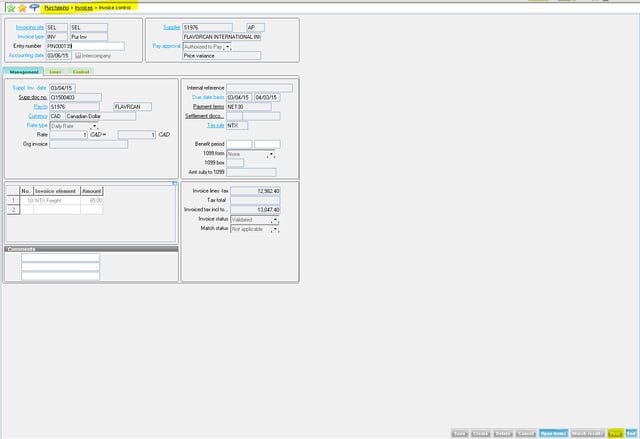The width and height of the screenshot is (640, 439).
Task: Click the yellow favorites star icon
Action: click(x=21, y=7)
